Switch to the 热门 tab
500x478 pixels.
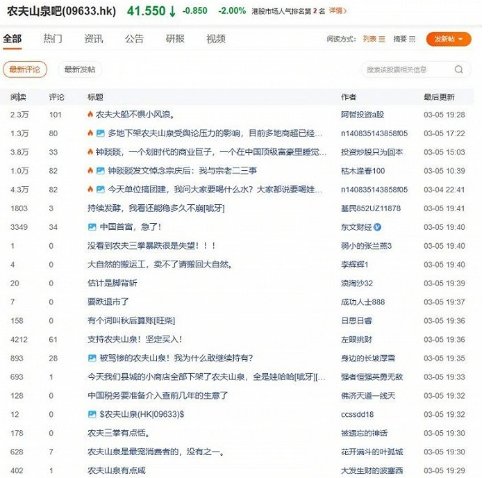[x=53, y=39]
